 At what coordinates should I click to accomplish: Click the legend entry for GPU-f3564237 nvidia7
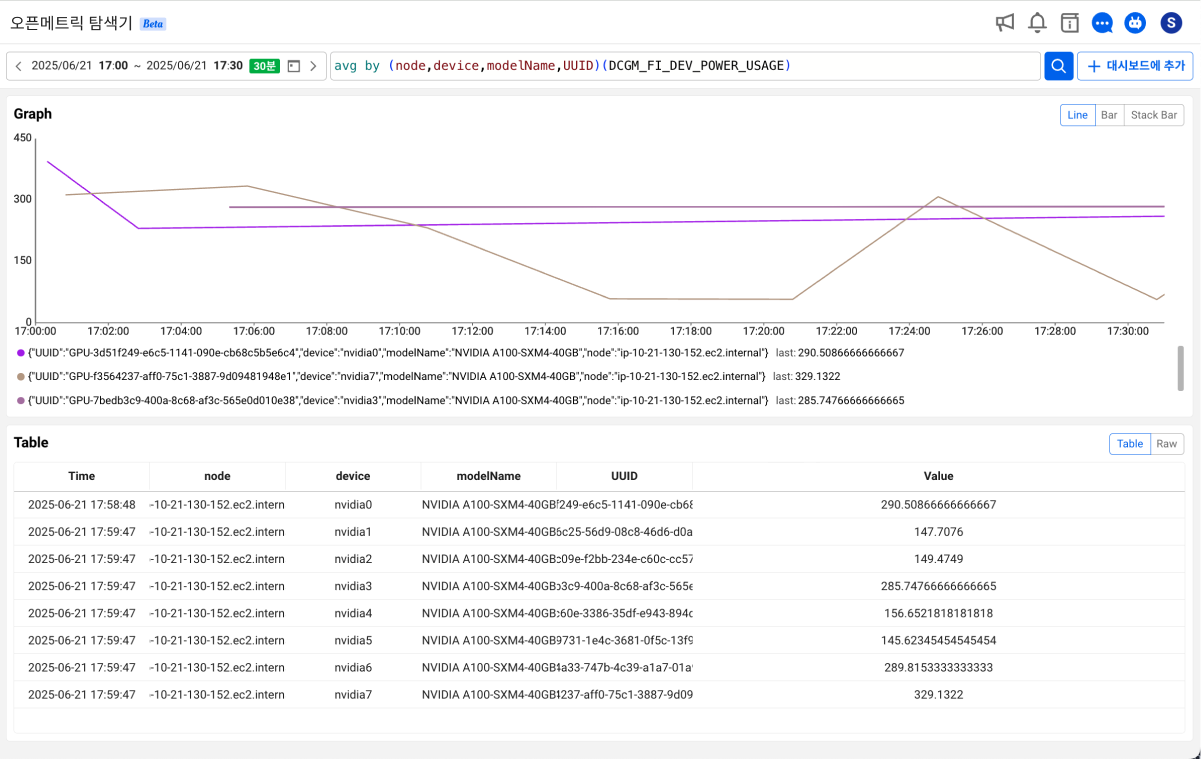398,377
